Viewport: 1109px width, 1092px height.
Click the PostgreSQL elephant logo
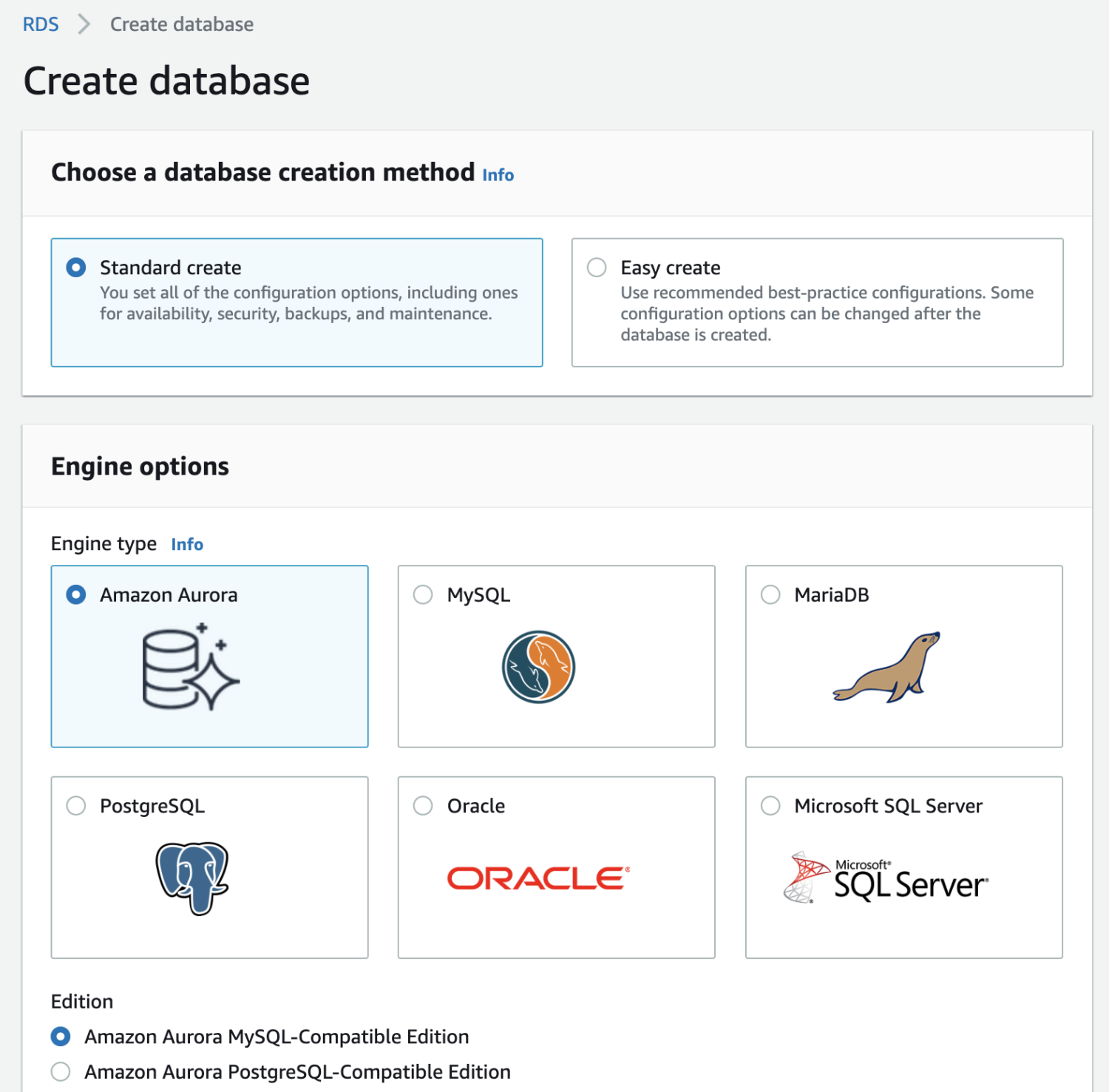pos(192,878)
